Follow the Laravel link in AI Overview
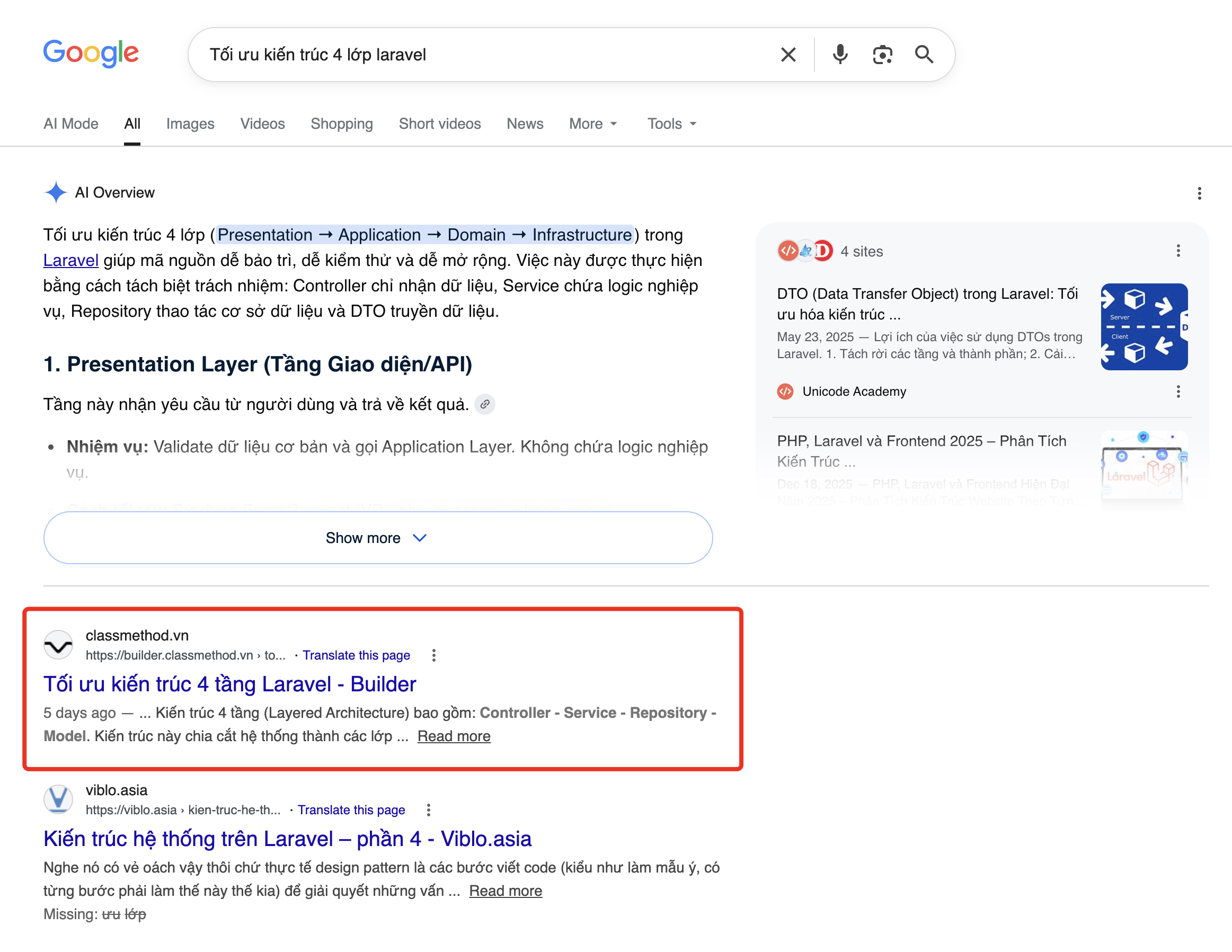 [71, 260]
